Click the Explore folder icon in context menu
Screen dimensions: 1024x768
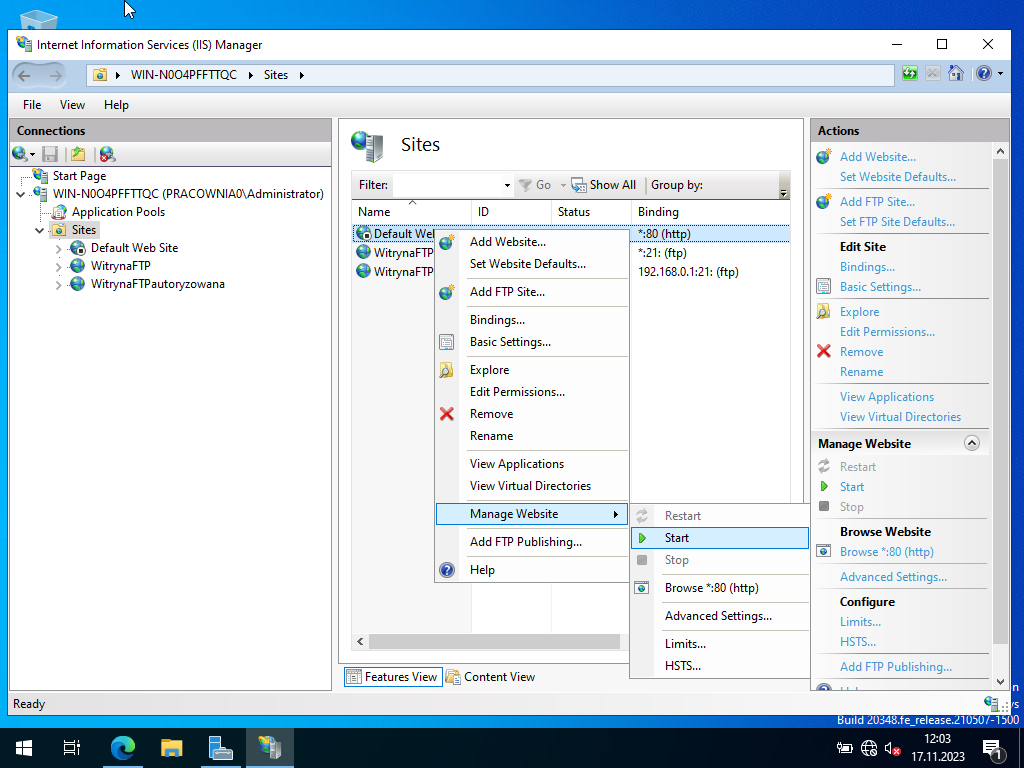coord(447,370)
